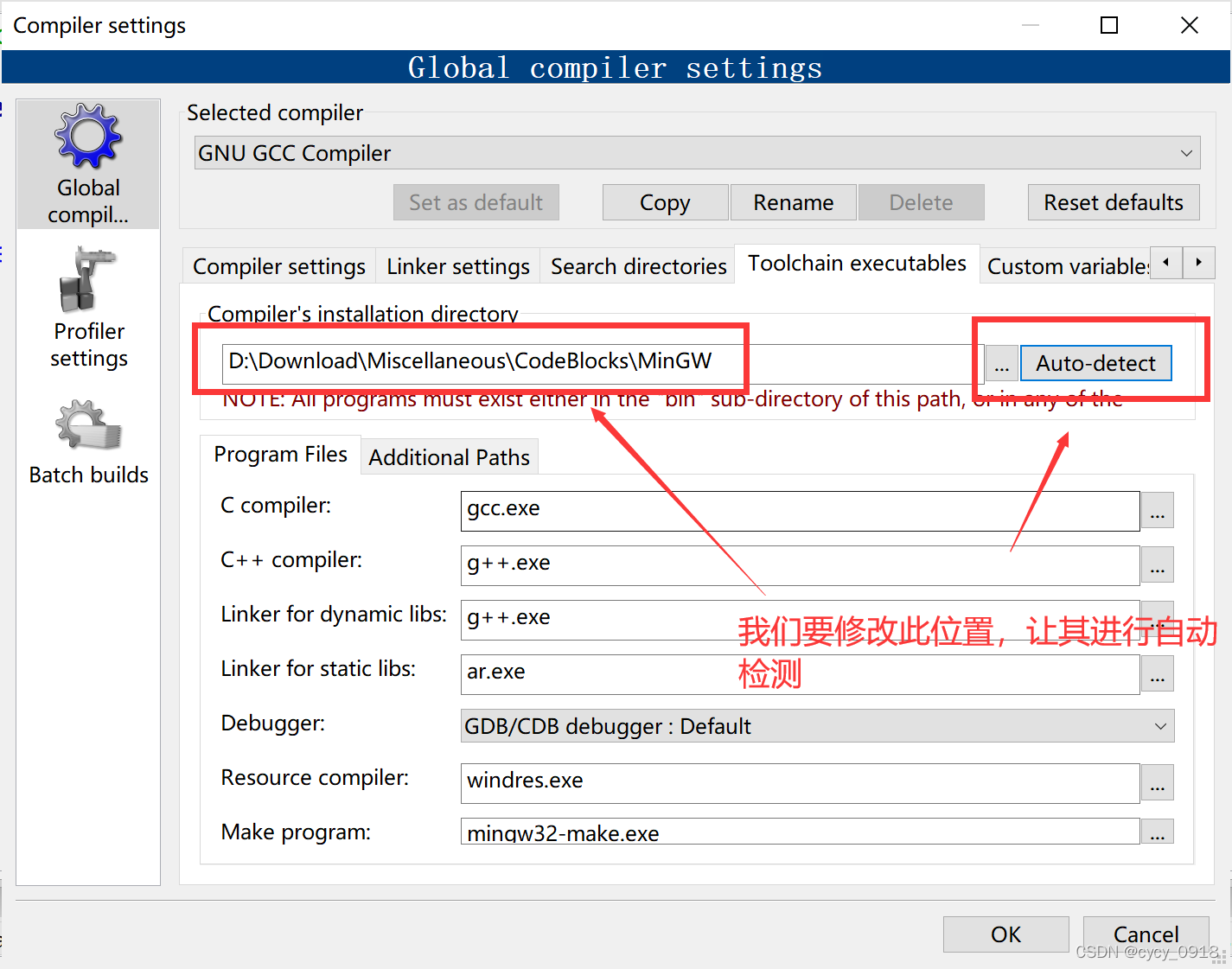Open Profiler settings caliper icon
The width and height of the screenshot is (1232, 969).
pyautogui.click(x=86, y=279)
